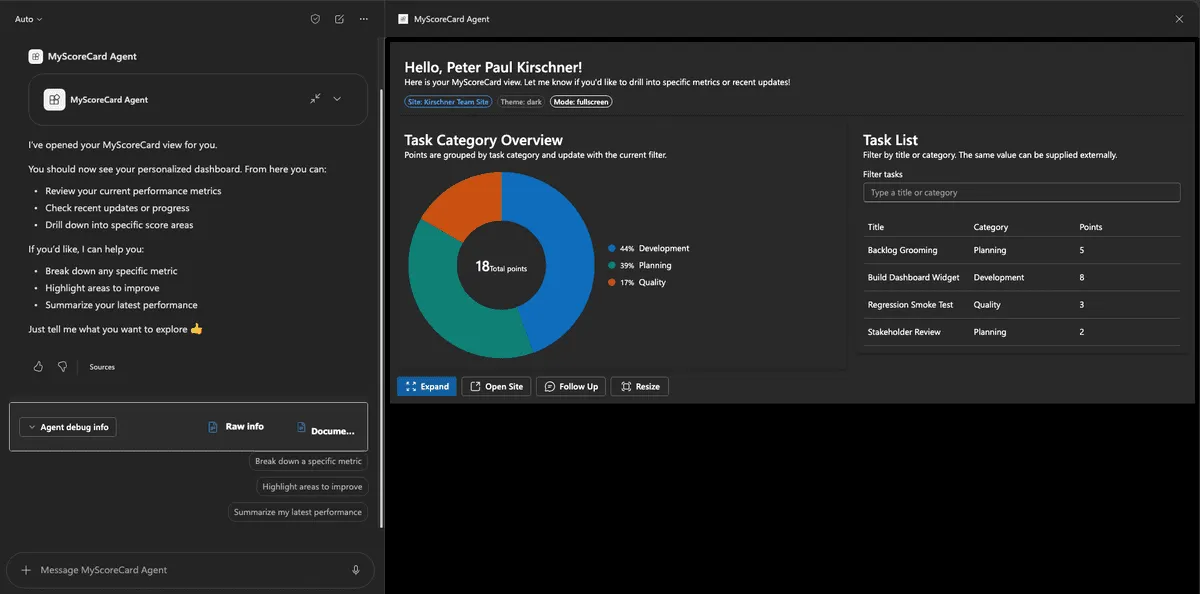Viewport: 1200px width, 594px height.
Task: Choose suggestion Summarize my latest performance
Action: tap(298, 512)
